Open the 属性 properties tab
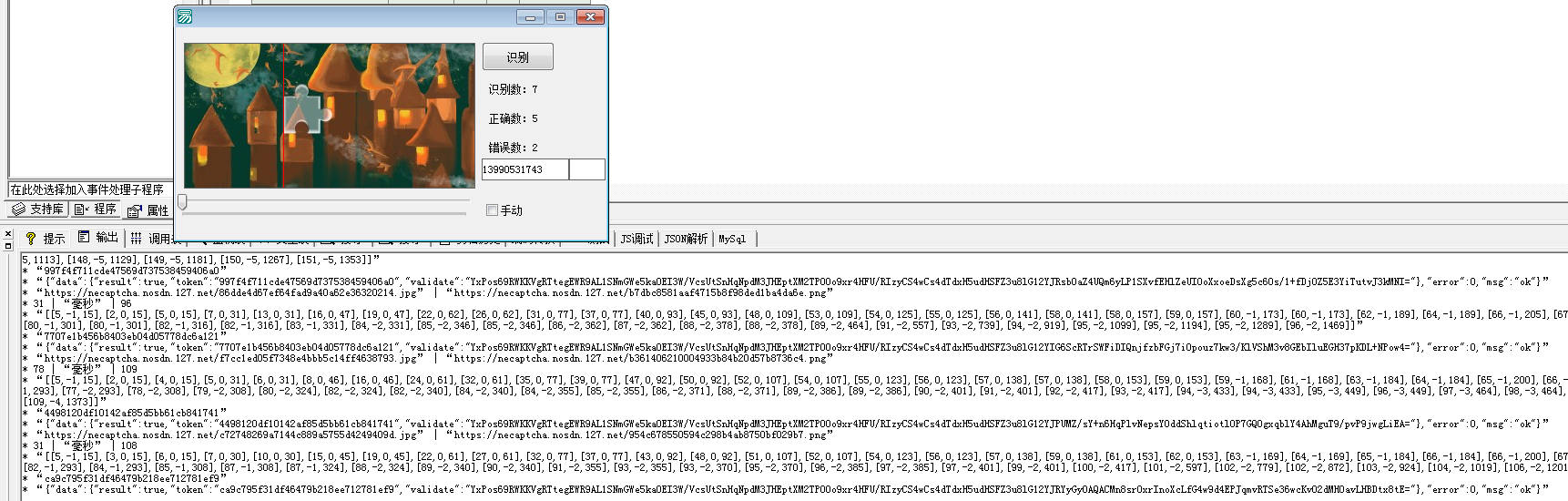 pyautogui.click(x=148, y=210)
